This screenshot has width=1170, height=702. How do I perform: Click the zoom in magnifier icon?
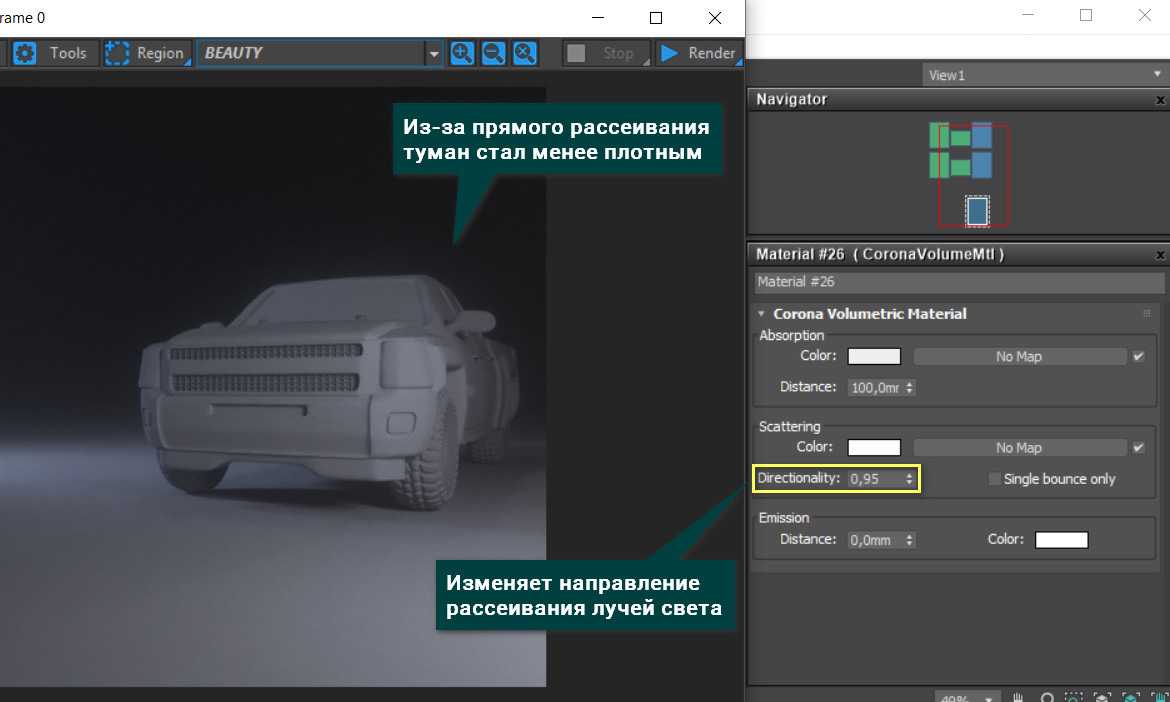[x=462, y=53]
